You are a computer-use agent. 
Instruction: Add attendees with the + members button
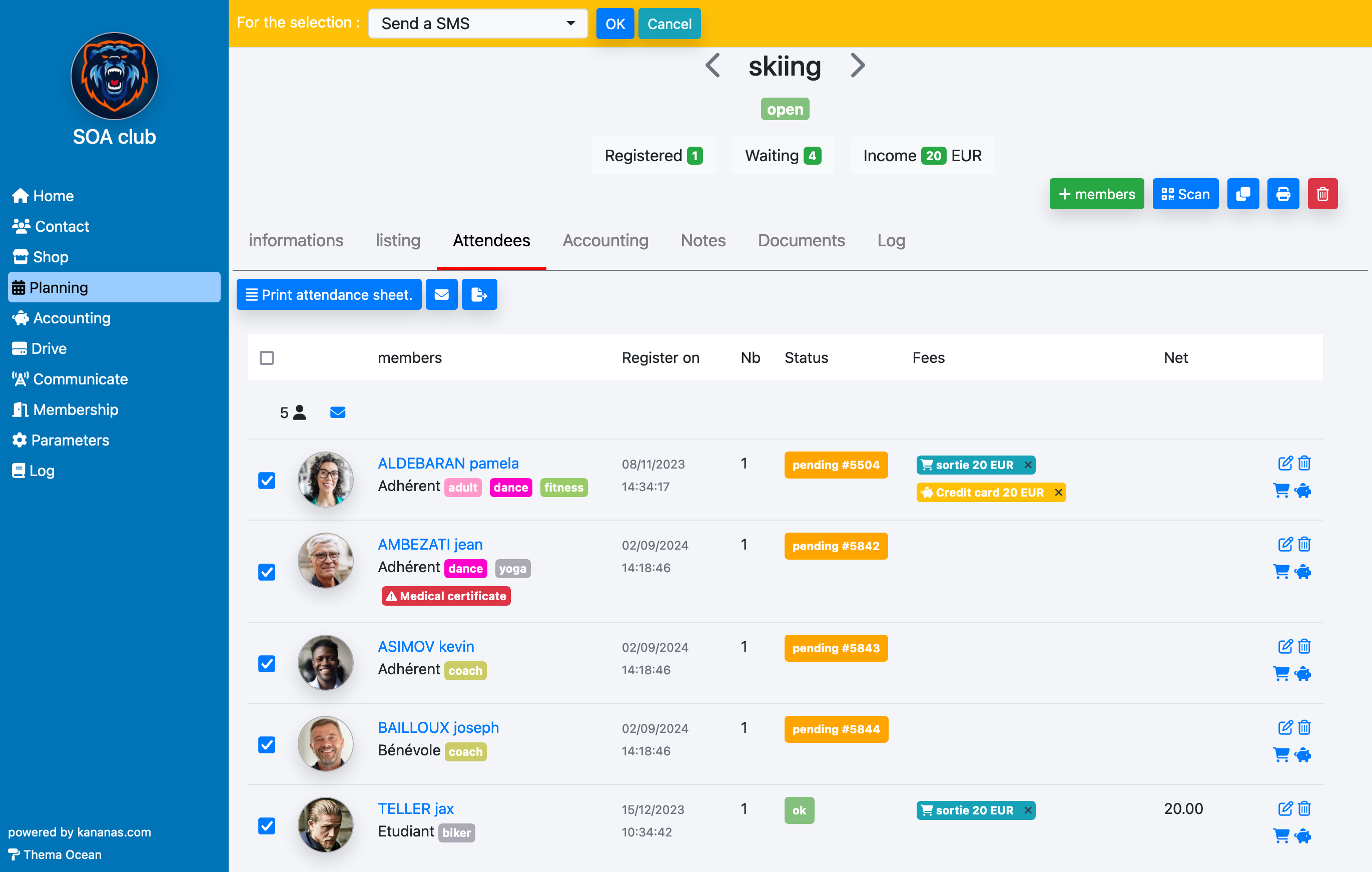pos(1096,194)
